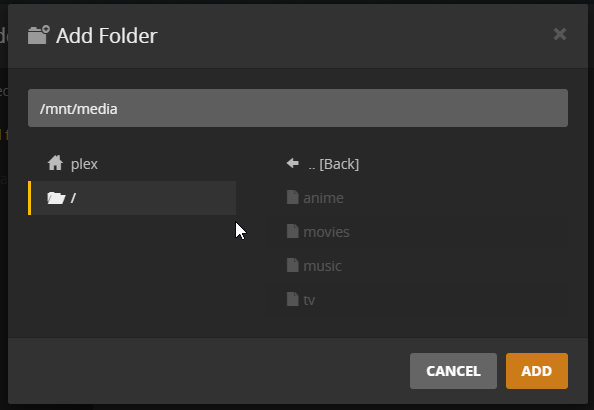
Task: Open the music folder entry
Action: [418, 266]
